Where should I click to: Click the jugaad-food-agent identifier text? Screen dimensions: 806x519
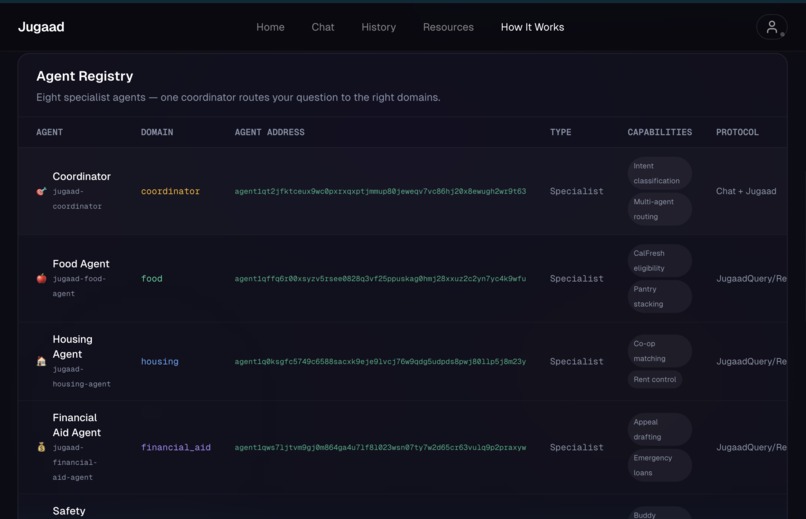point(79,286)
